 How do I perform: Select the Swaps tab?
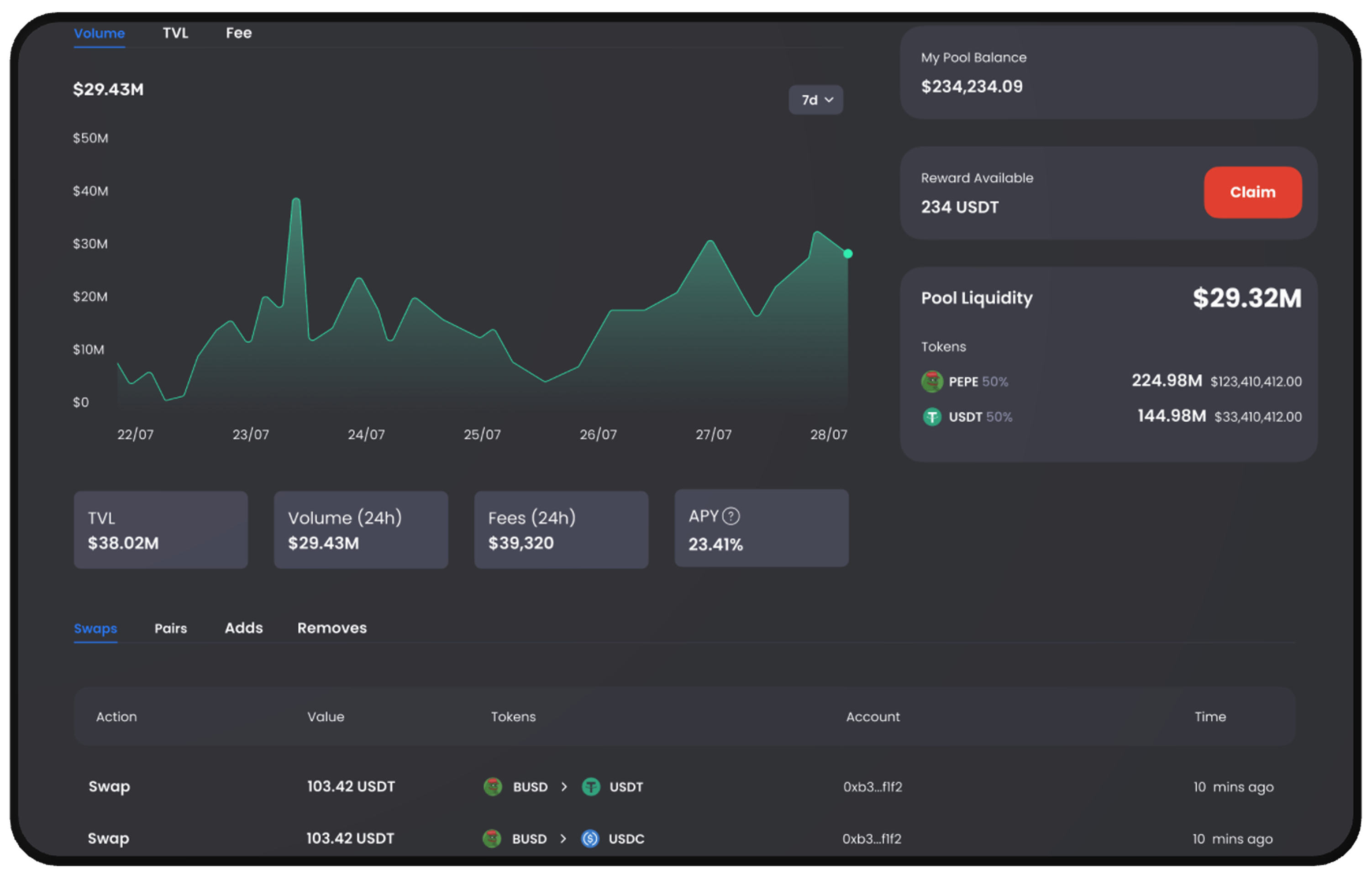pyautogui.click(x=95, y=629)
